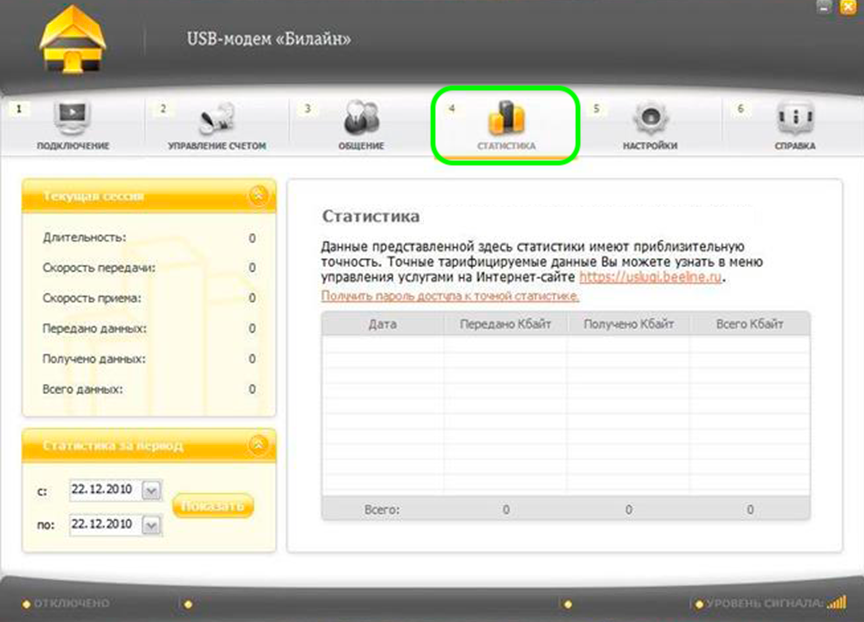This screenshot has width=864, height=622.
Task: Click the Скорость приема label
Action: 92,298
